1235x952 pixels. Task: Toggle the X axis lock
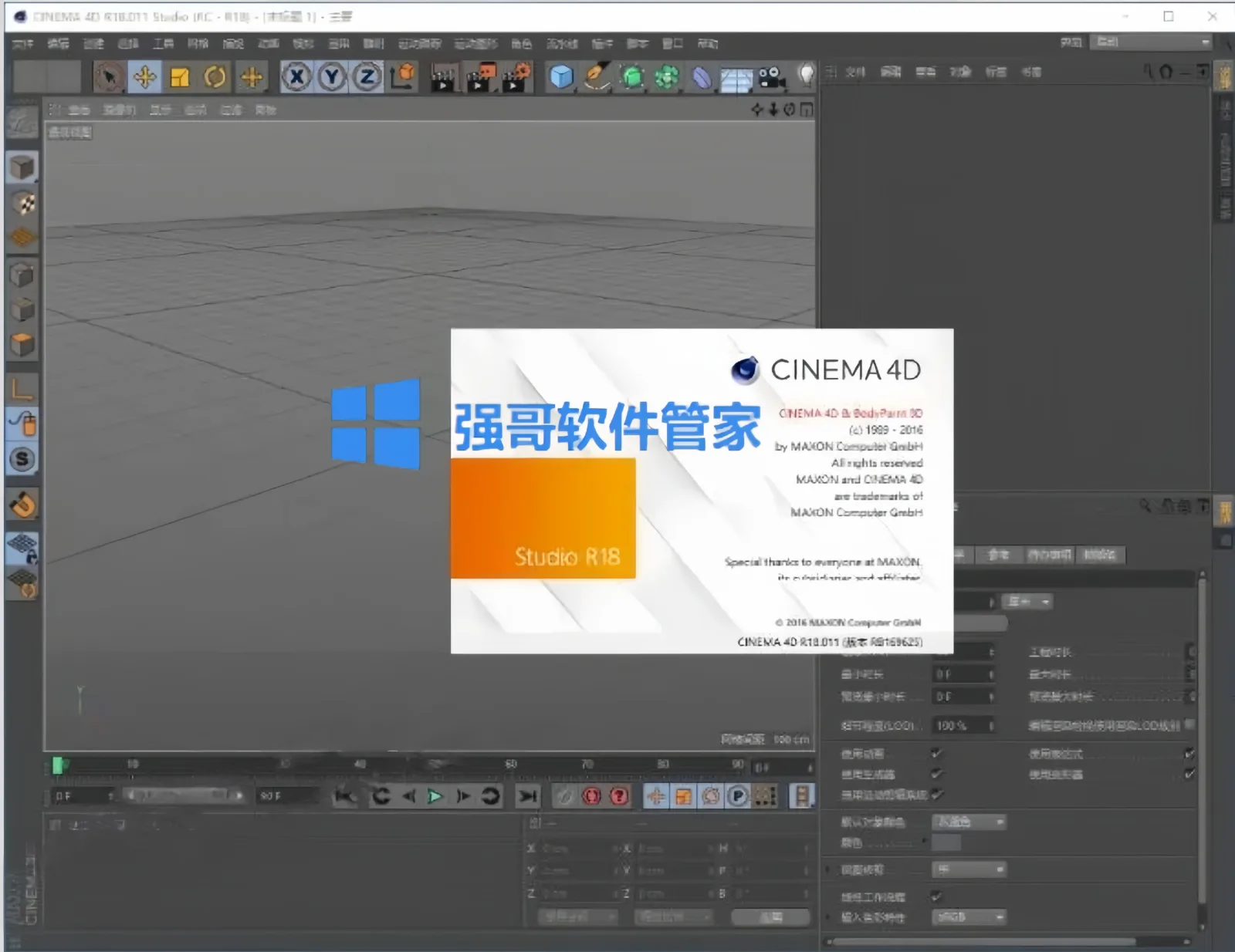pos(296,77)
